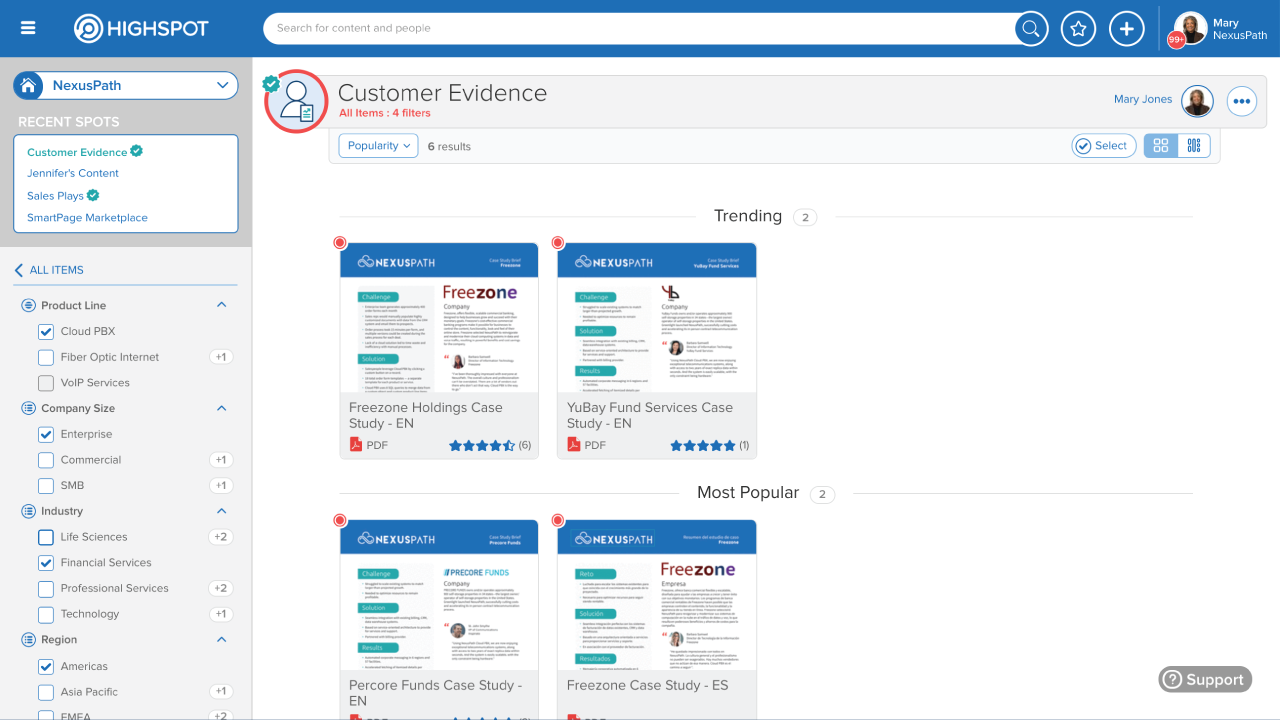This screenshot has height=720, width=1280.
Task: Click the Freezone Case Study - ES title
Action: (647, 685)
